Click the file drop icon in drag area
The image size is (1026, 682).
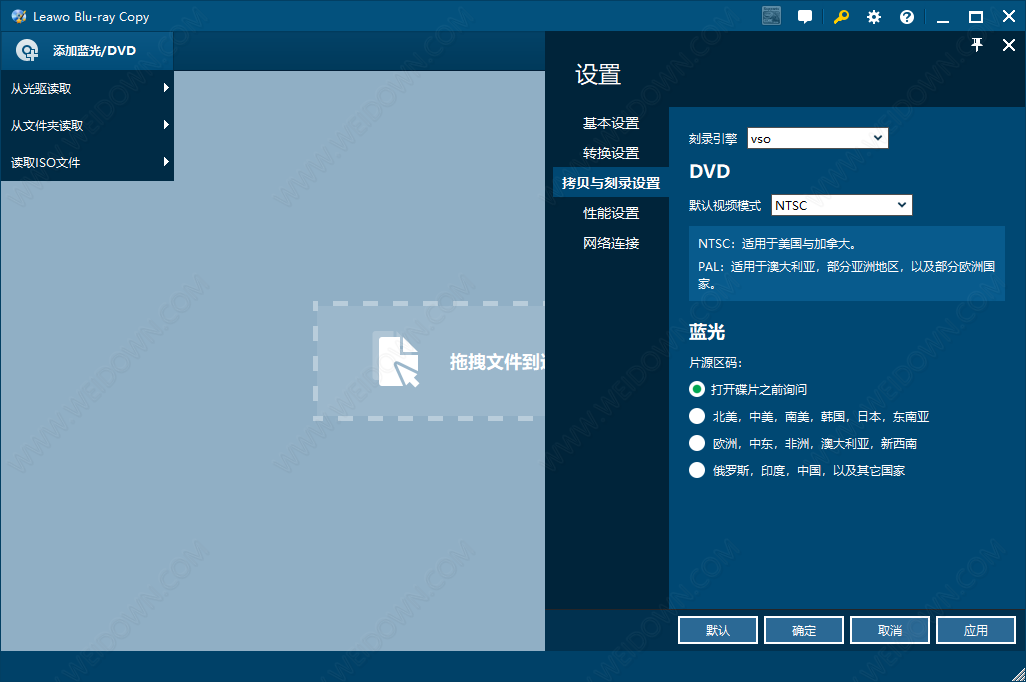click(x=398, y=361)
